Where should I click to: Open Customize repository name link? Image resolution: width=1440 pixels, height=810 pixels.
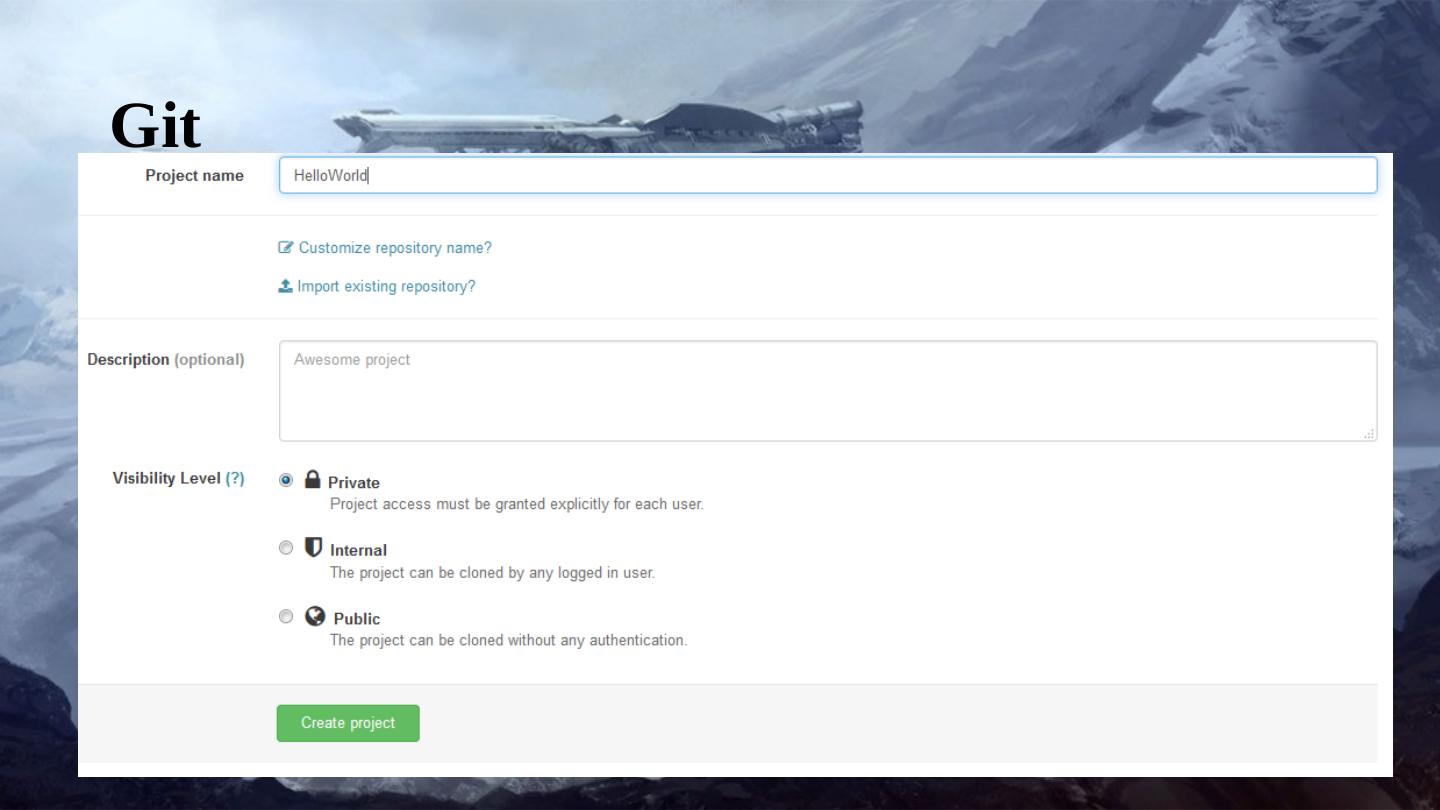tap(395, 248)
